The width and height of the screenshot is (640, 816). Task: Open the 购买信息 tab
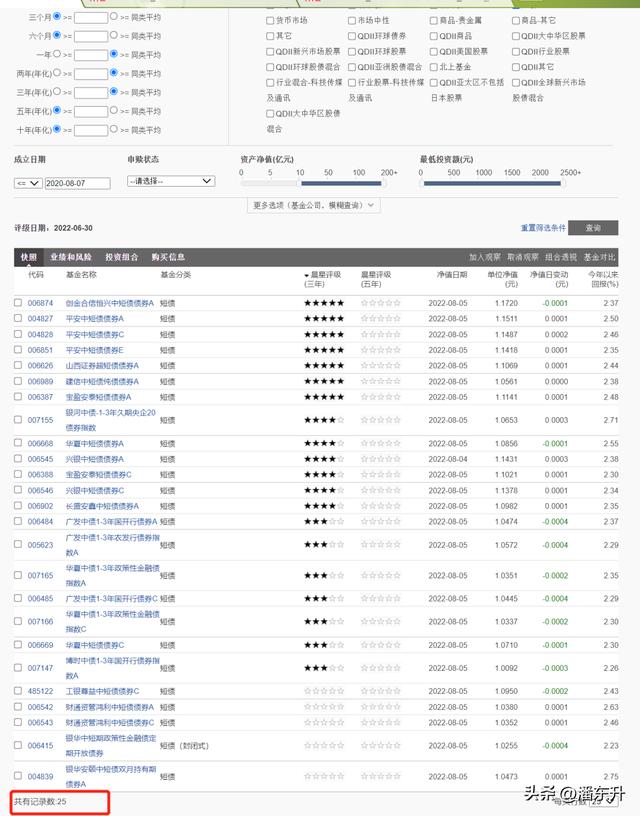pos(169,257)
